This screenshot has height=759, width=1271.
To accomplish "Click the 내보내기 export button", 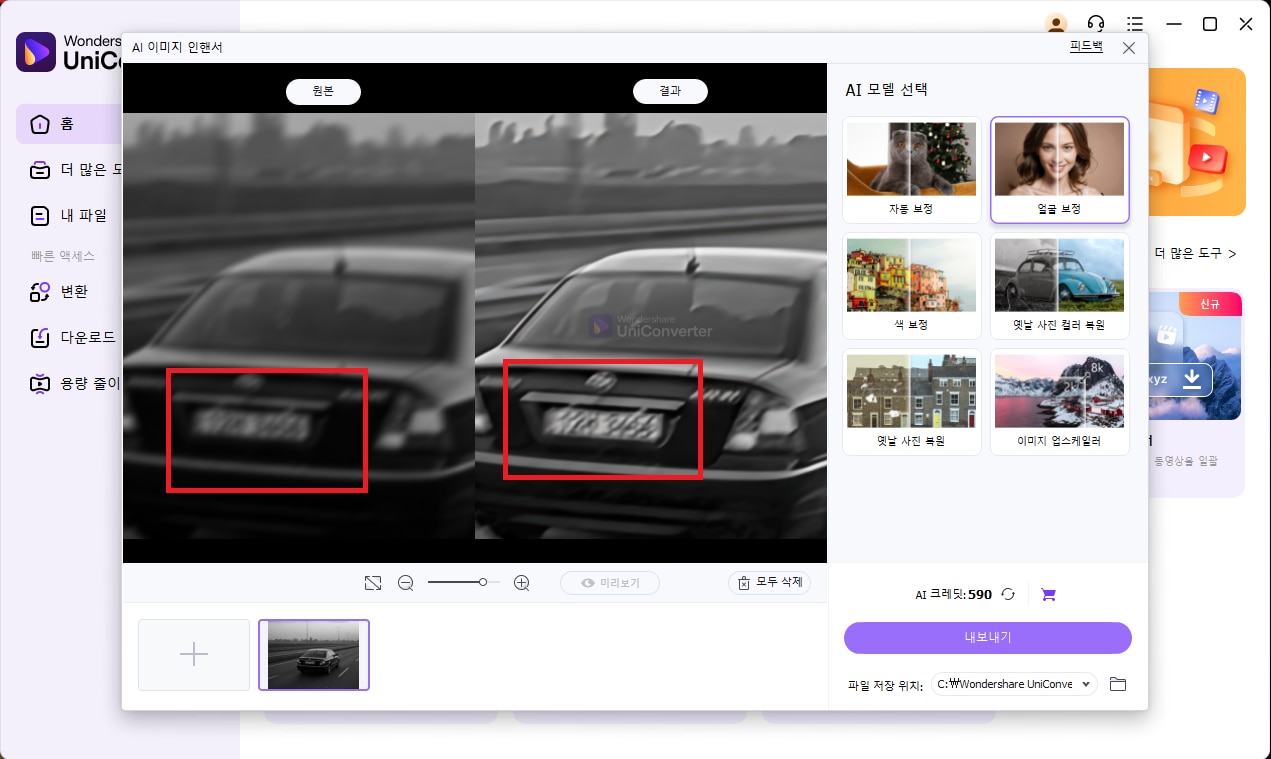I will coord(988,637).
